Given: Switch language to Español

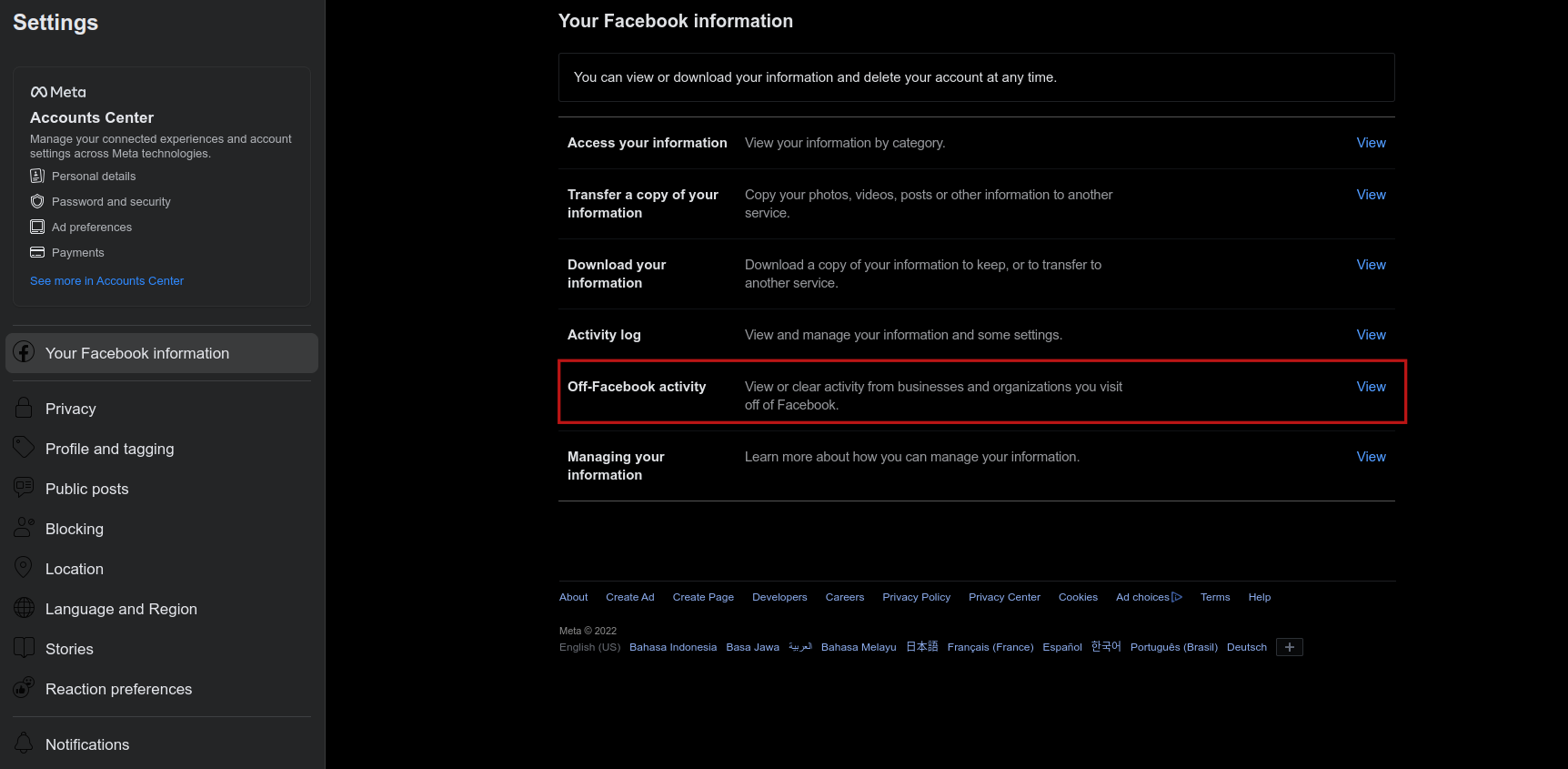Looking at the screenshot, I should pyautogui.click(x=1061, y=647).
